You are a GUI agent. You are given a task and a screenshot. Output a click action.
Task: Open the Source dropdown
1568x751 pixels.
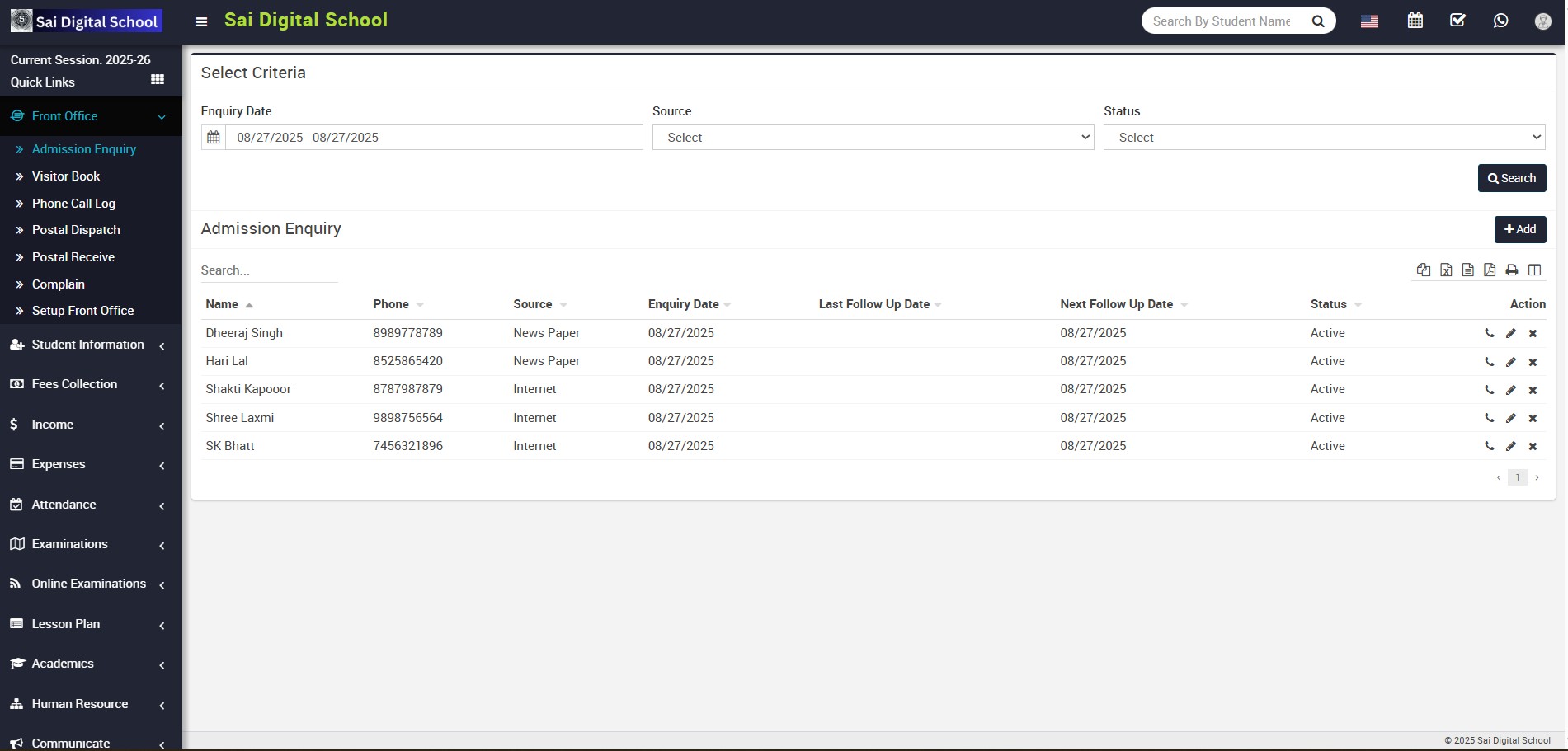(872, 138)
